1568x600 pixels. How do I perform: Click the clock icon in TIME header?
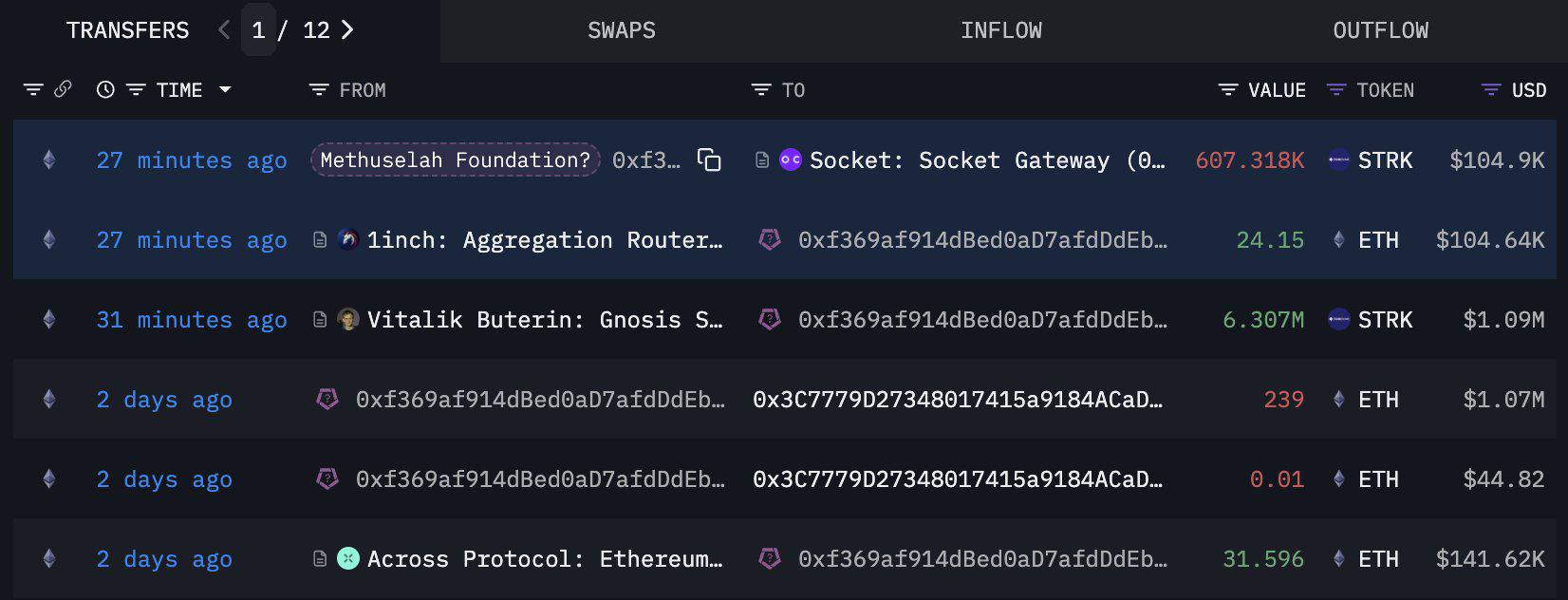pos(105,90)
